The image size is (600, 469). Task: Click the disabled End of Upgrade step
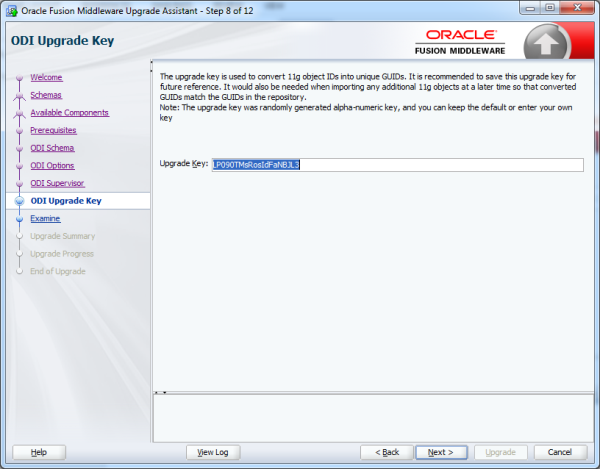(58, 271)
